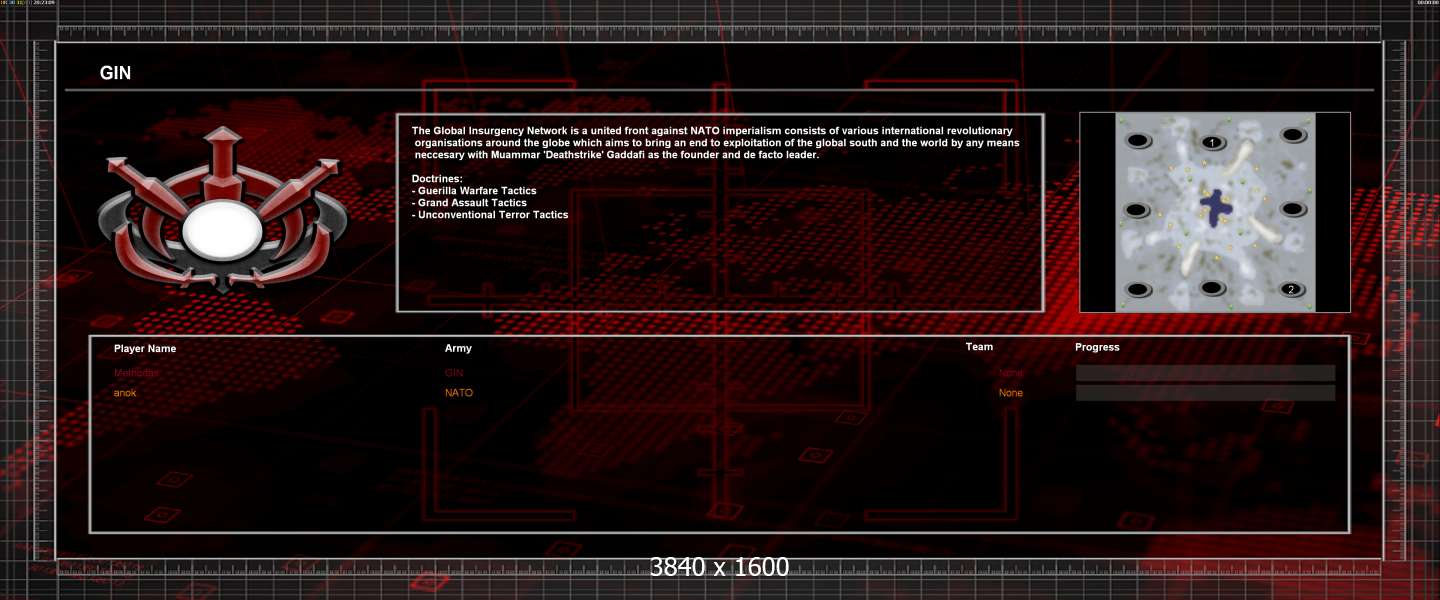The height and width of the screenshot is (600, 1440).
Task: Click the 'Grand Assault Tactics' doctrine line
Action: coord(469,203)
